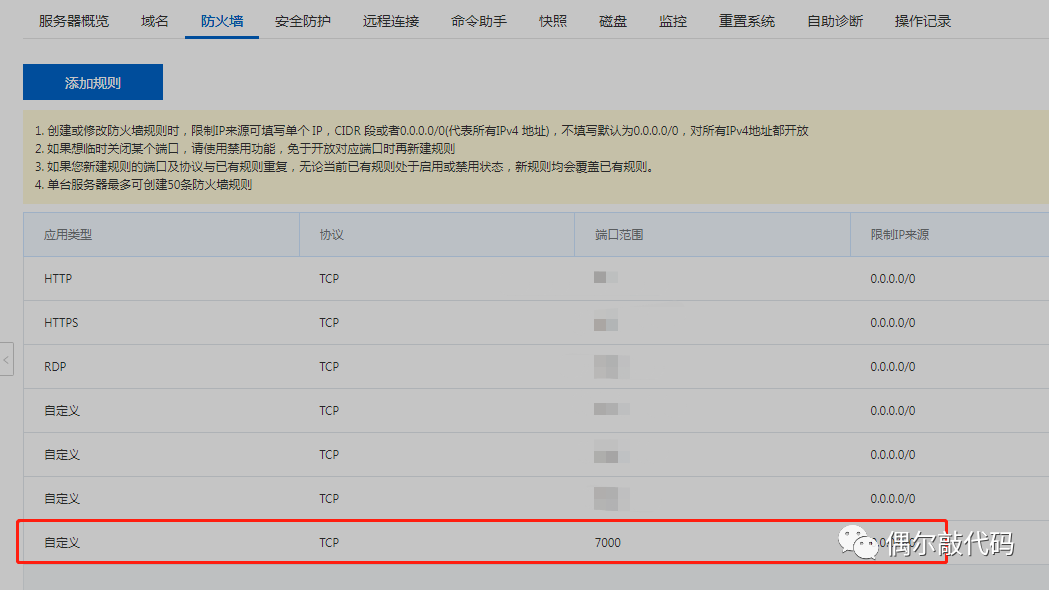
Task: Select the RDP application type cell
Action: [55, 367]
